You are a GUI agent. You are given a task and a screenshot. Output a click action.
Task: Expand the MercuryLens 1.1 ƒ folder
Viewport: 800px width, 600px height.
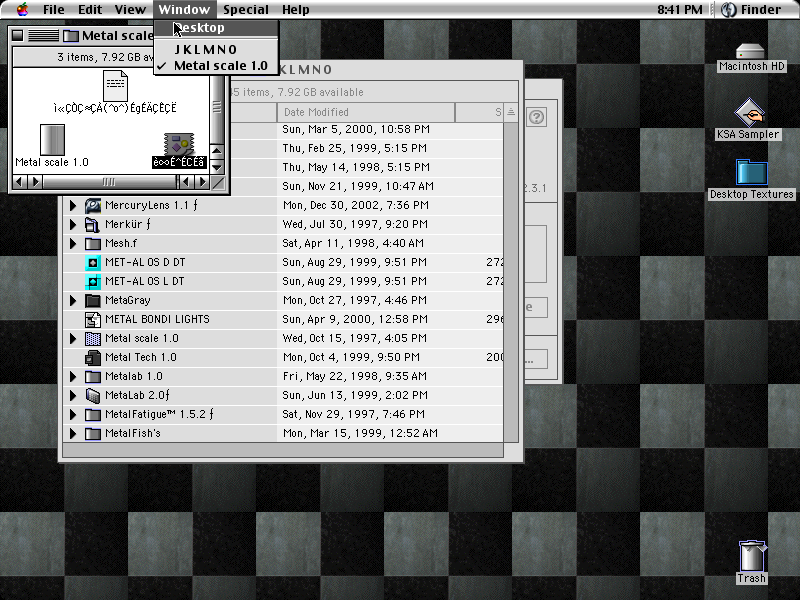click(73, 205)
